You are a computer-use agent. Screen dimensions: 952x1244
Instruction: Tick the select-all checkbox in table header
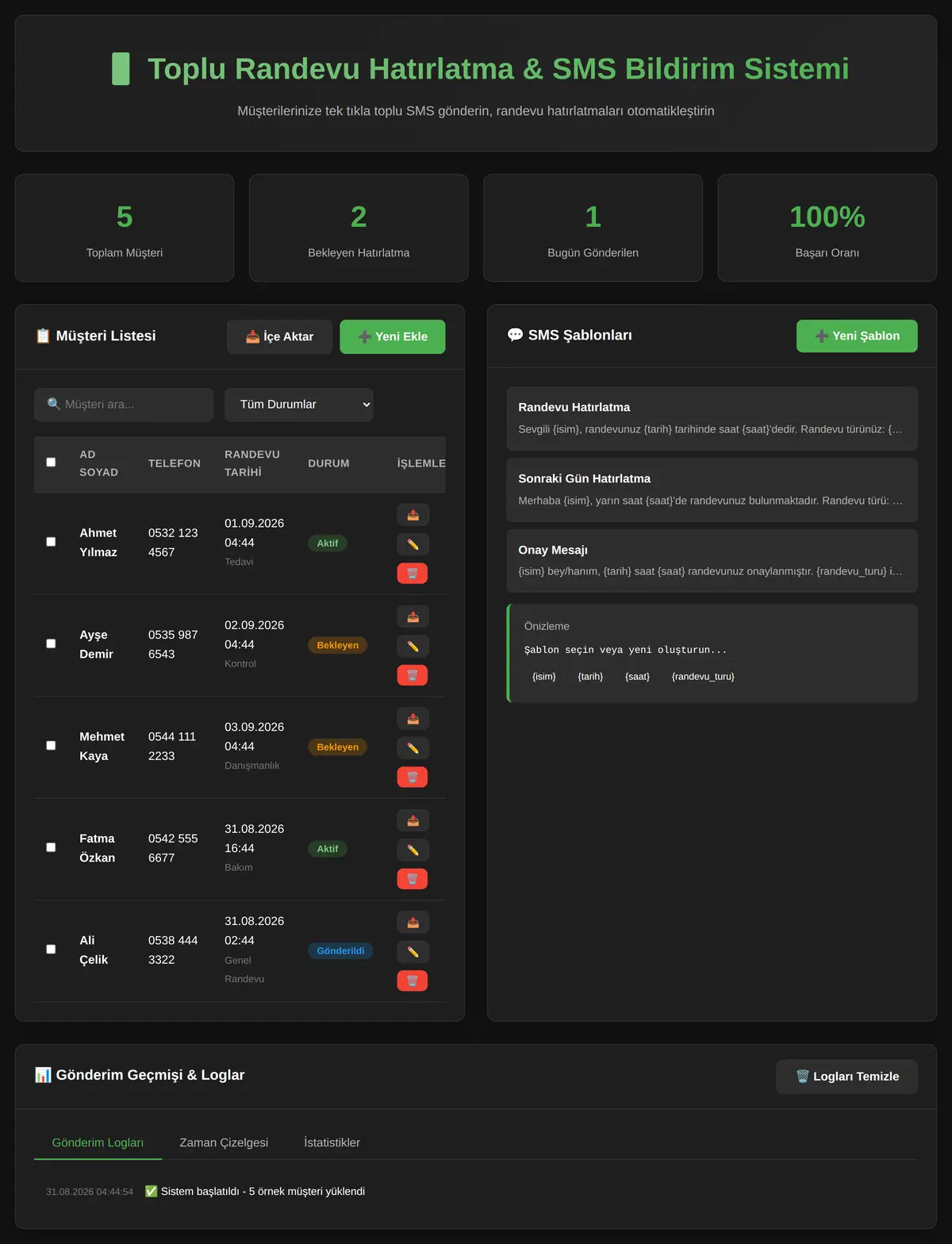click(x=51, y=463)
